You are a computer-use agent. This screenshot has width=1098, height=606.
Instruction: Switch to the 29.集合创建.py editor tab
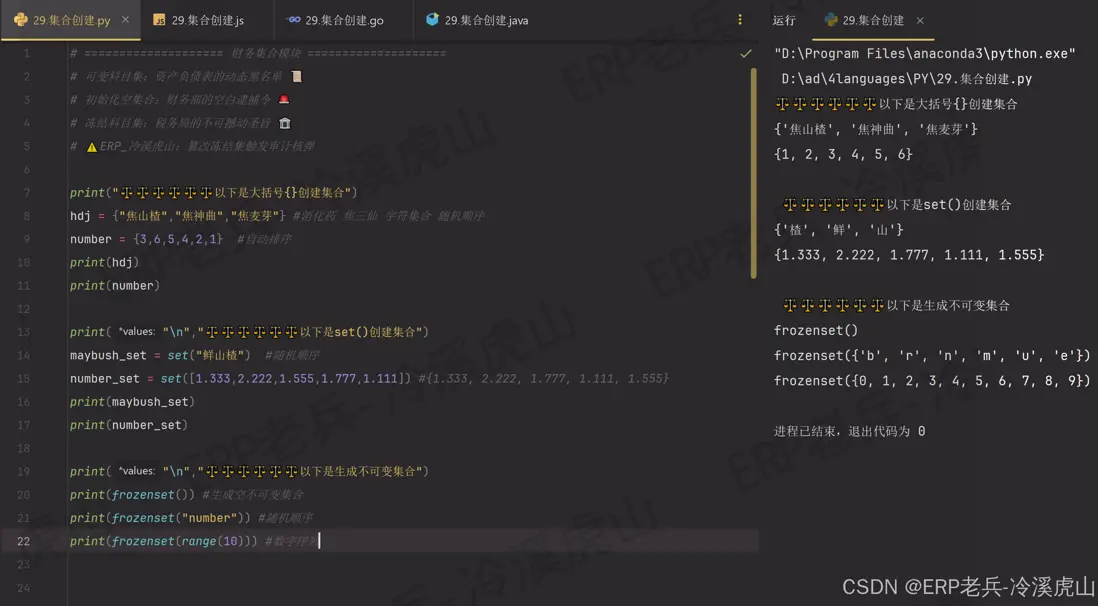[70, 20]
